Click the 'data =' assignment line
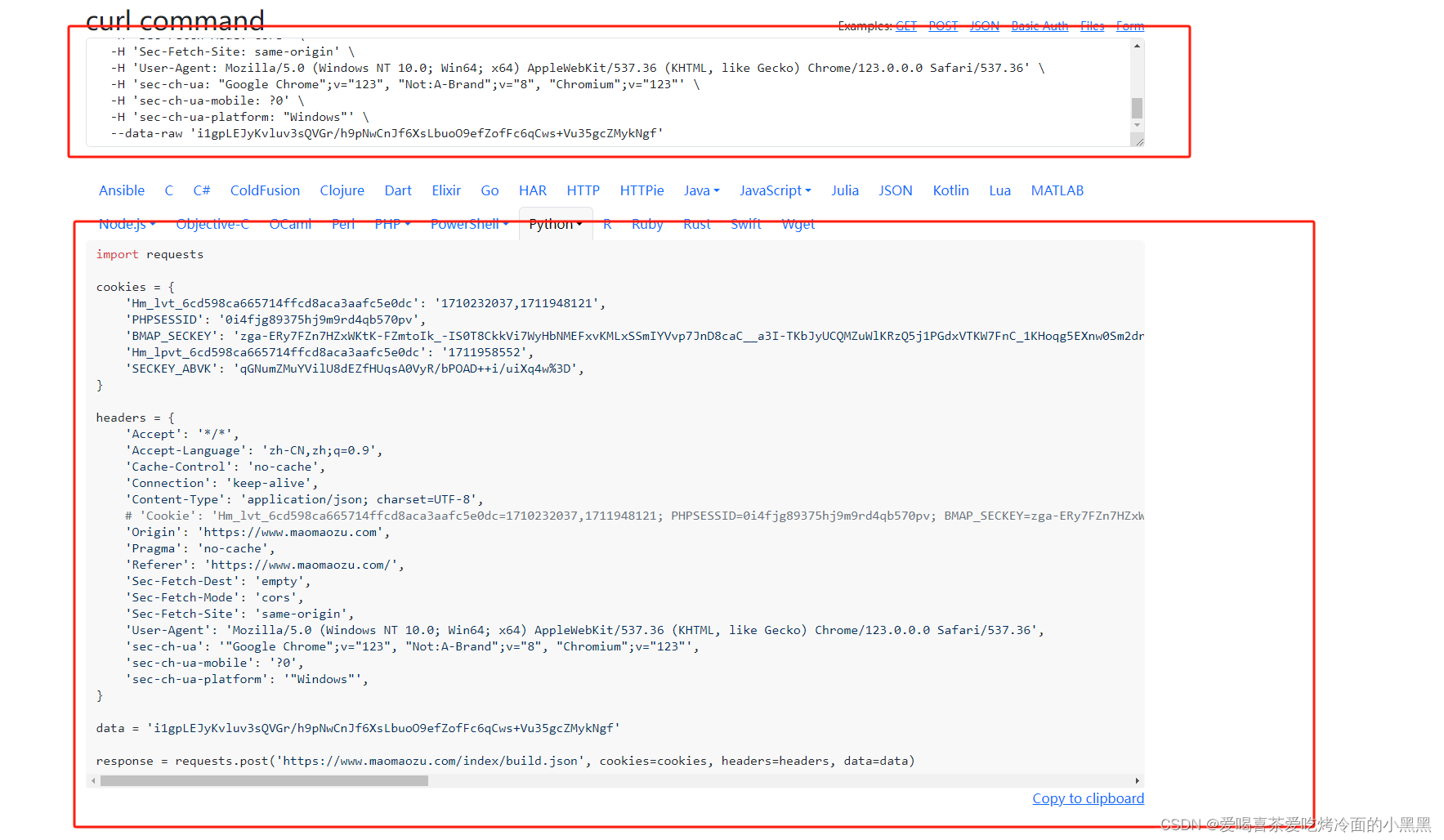The image size is (1444, 840). point(358,728)
